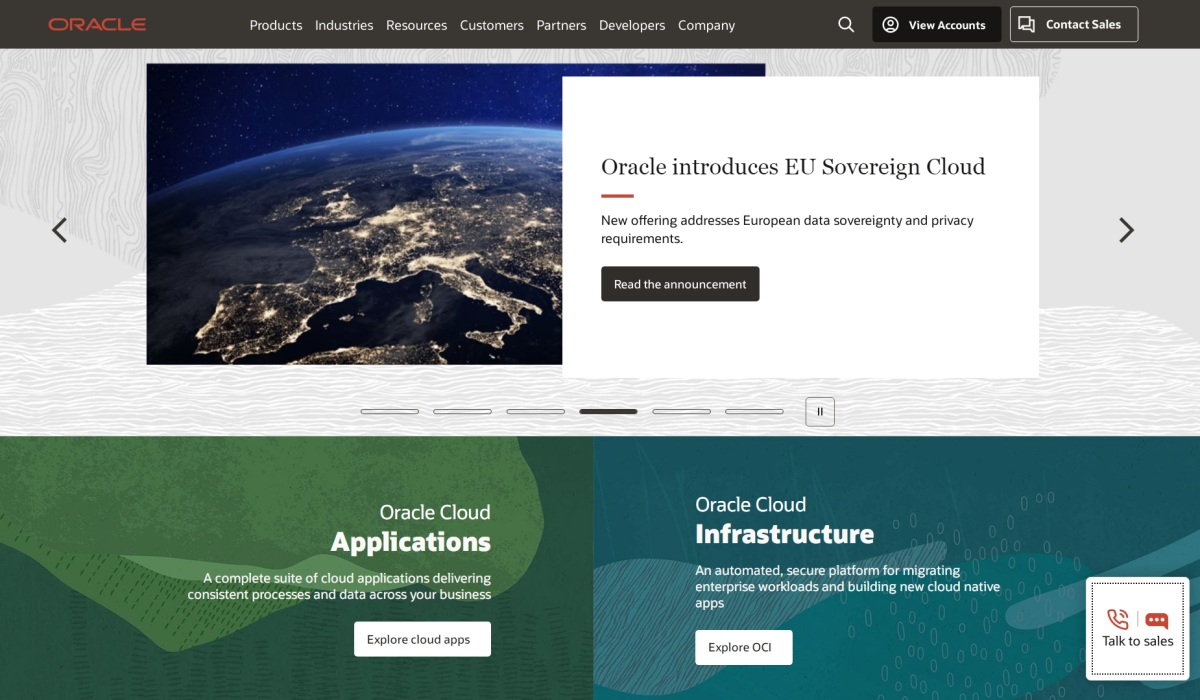Expand the Industries menu
The height and width of the screenshot is (700, 1200).
(344, 25)
